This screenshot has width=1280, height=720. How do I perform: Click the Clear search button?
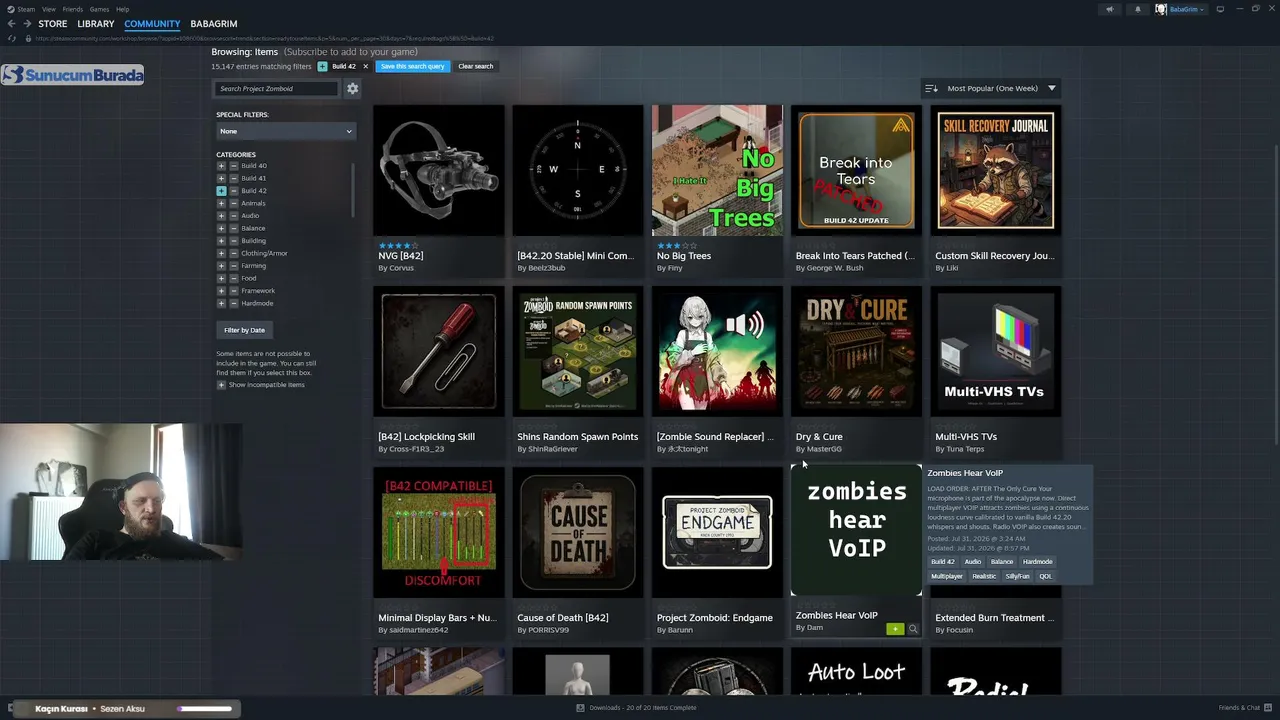476,66
